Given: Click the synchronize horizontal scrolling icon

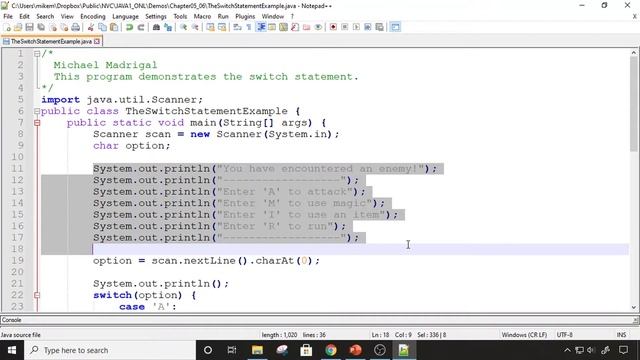Looking at the screenshot, I should point(222,27).
